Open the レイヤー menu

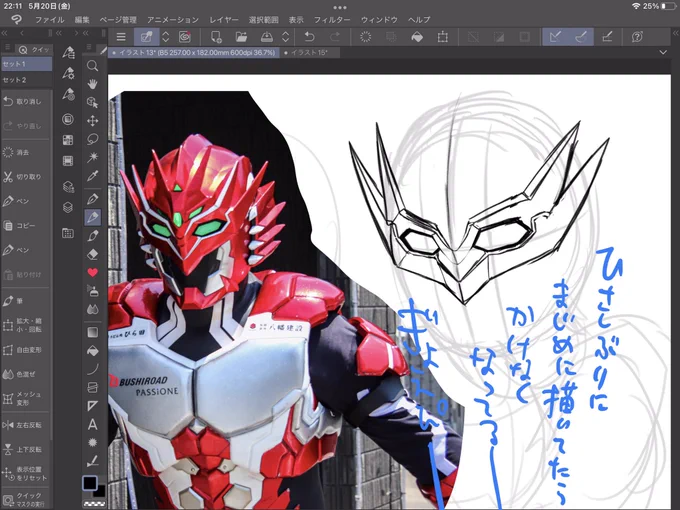point(224,20)
